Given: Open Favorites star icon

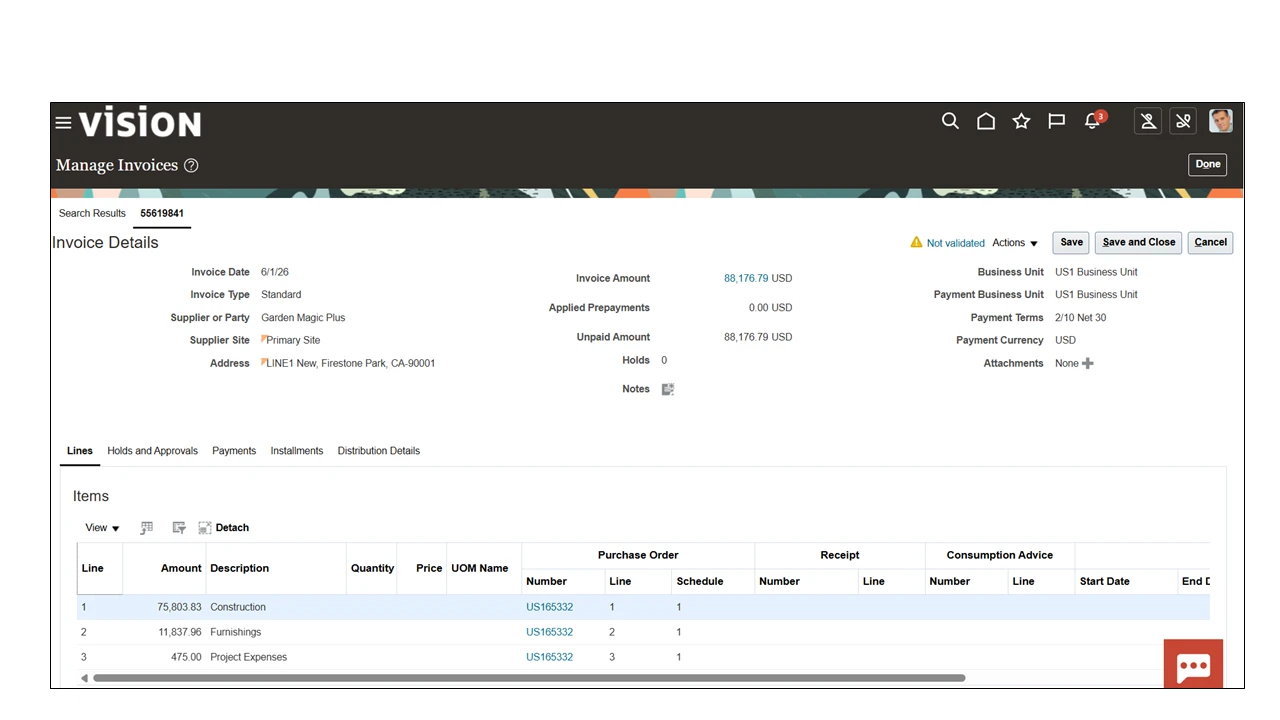Looking at the screenshot, I should click(1021, 121).
